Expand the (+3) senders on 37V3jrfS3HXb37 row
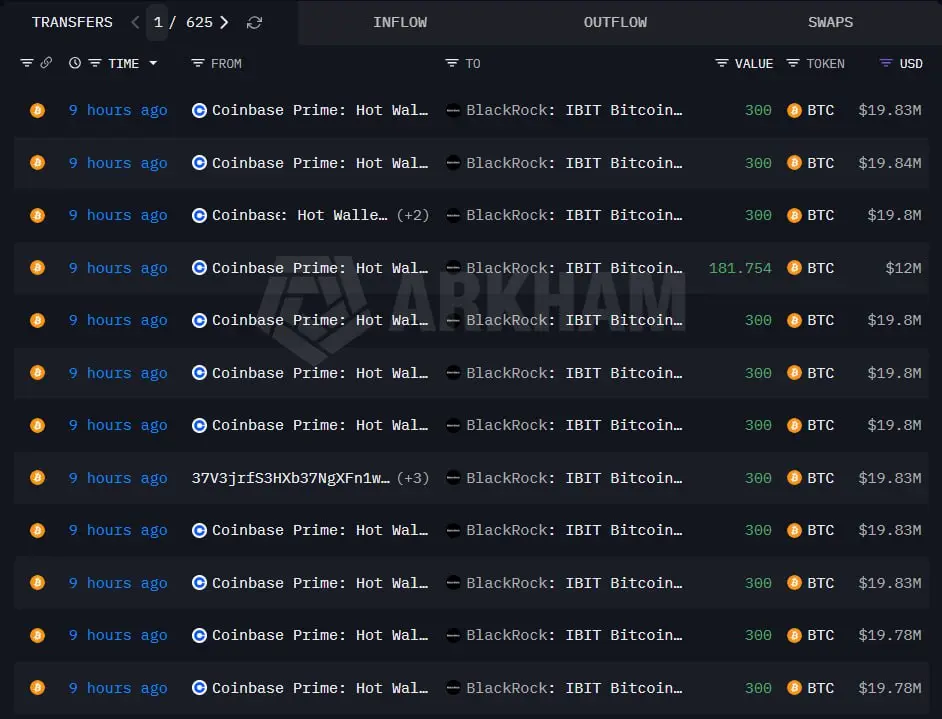Screen dimensions: 942x719 [x=413, y=478]
